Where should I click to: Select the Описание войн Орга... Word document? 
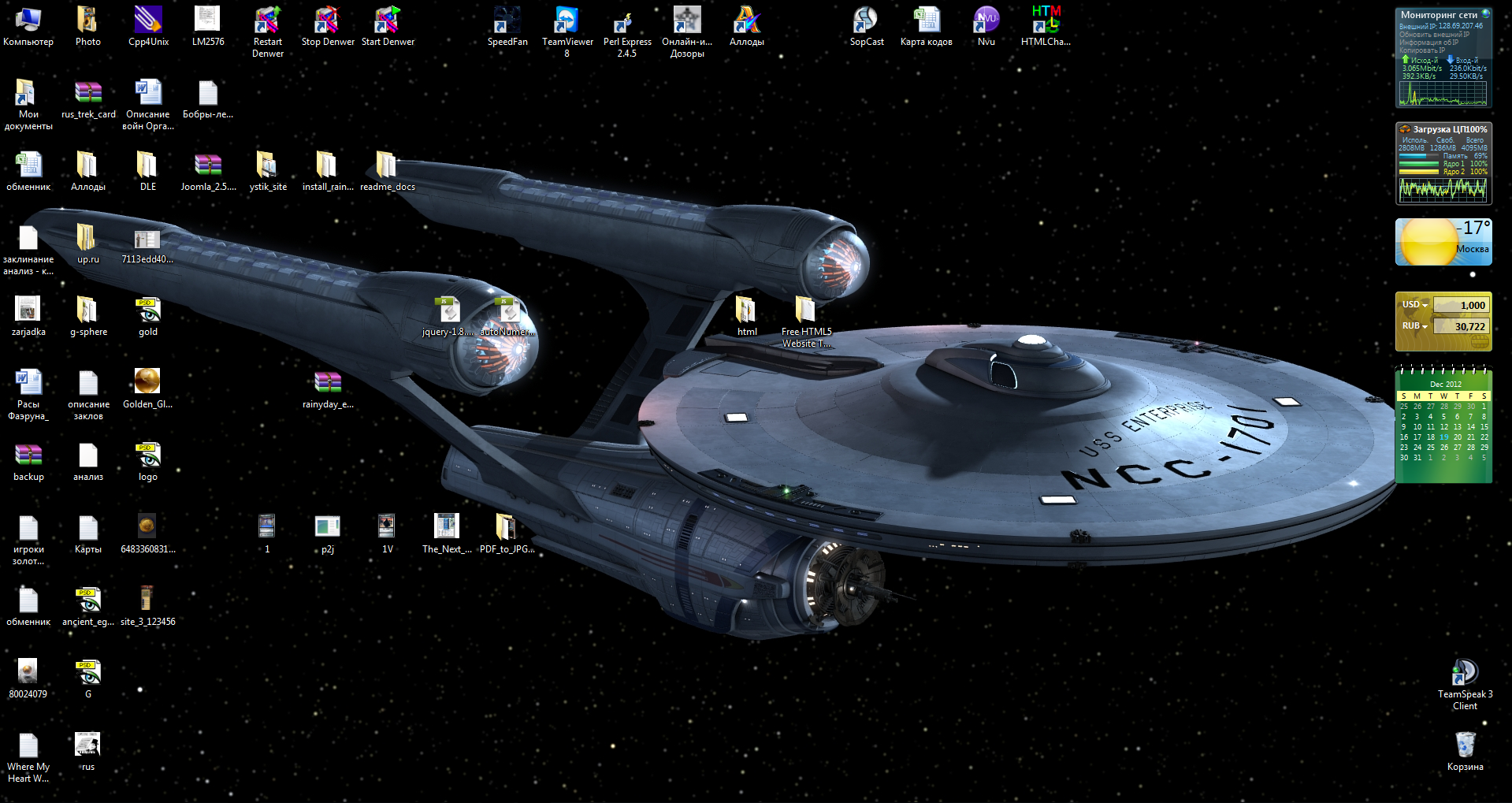point(148,104)
